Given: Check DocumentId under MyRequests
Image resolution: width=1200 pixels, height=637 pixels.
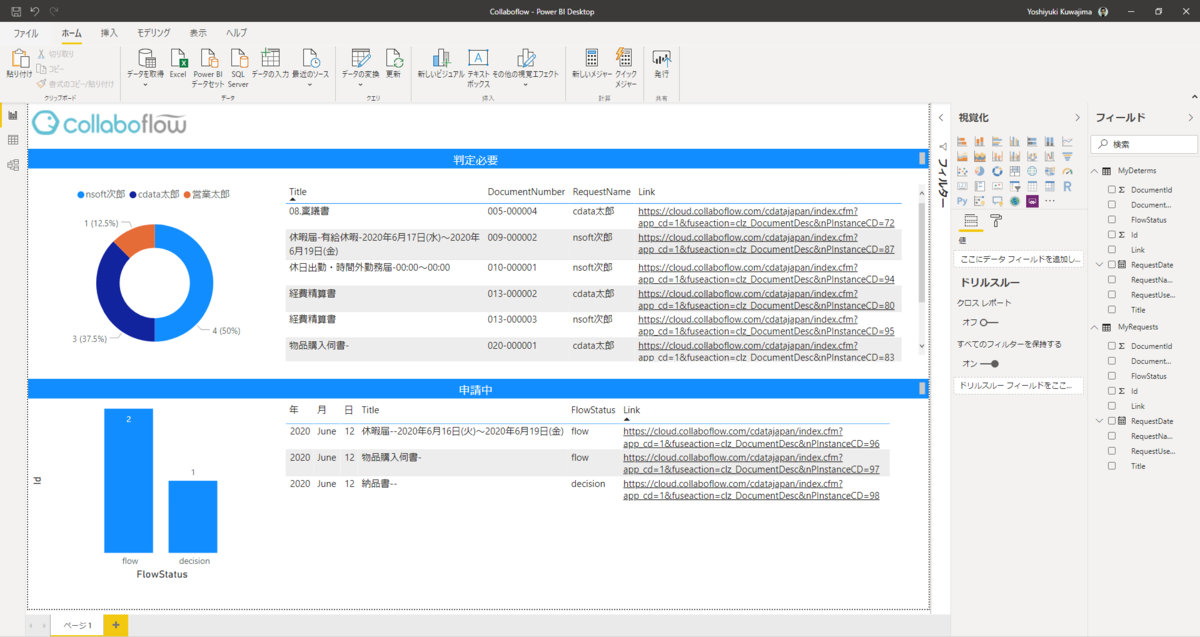Looking at the screenshot, I should [1111, 346].
